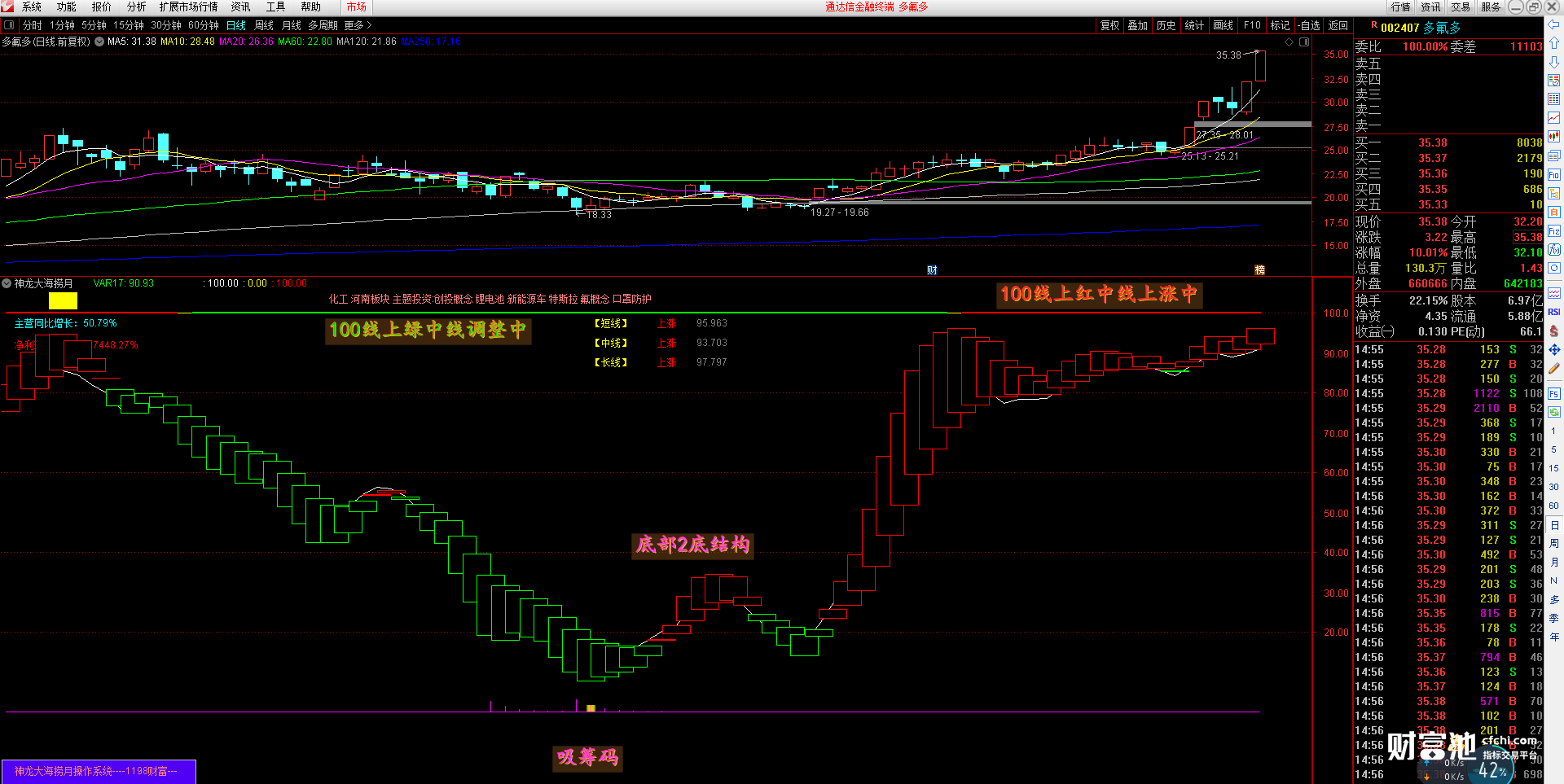1564x784 pixels.
Task: Toggle the small square icon above price axis
Action: 1304,42
